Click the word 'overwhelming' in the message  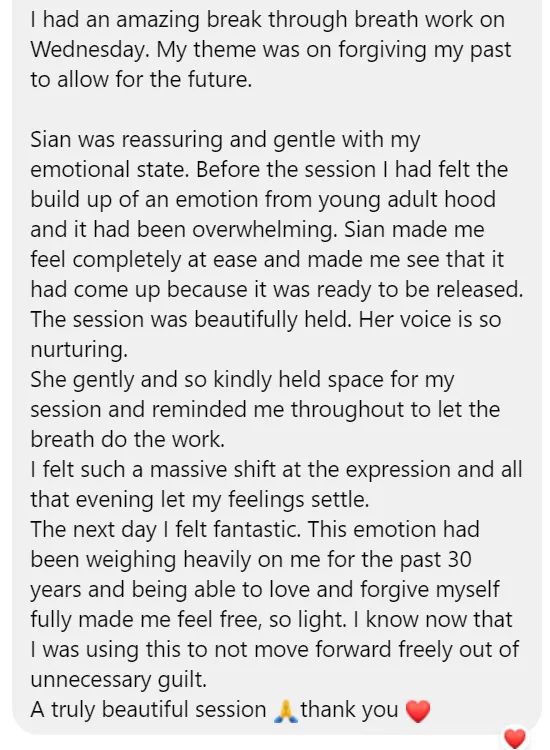(x=264, y=230)
